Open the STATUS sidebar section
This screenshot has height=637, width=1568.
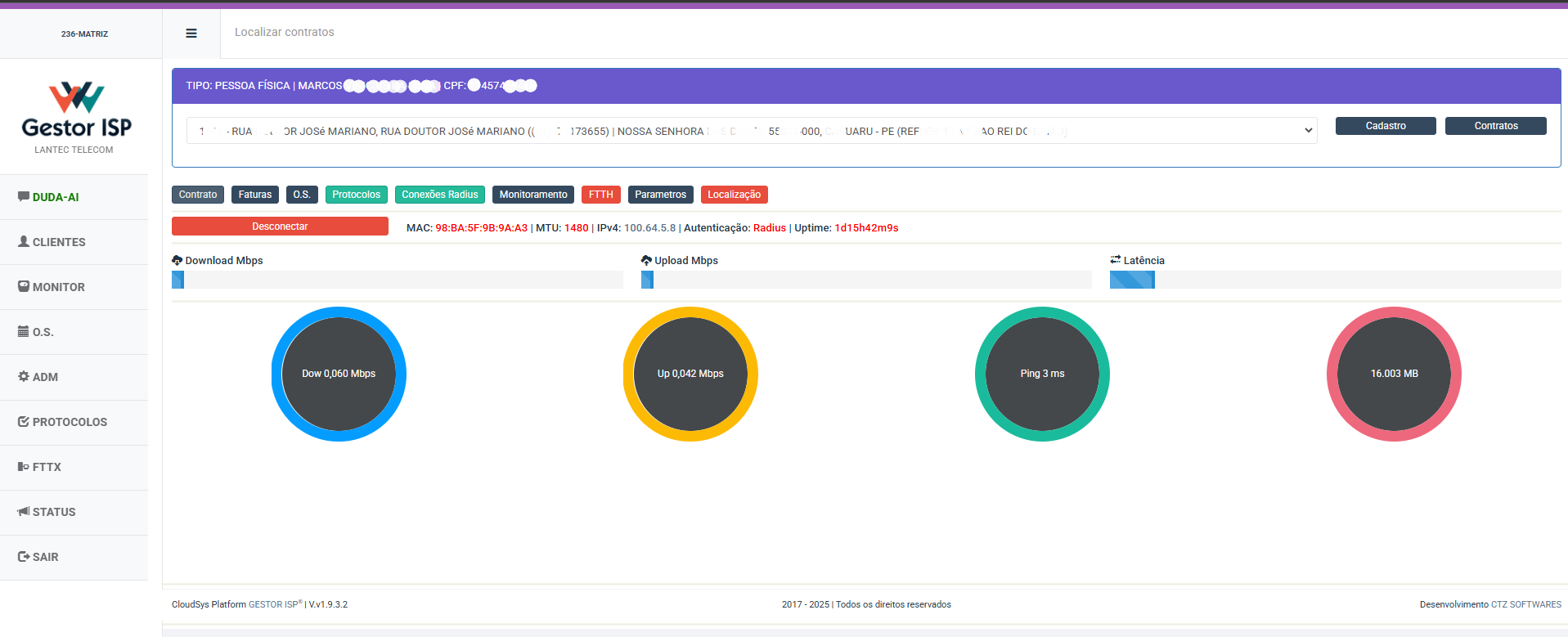(x=54, y=512)
